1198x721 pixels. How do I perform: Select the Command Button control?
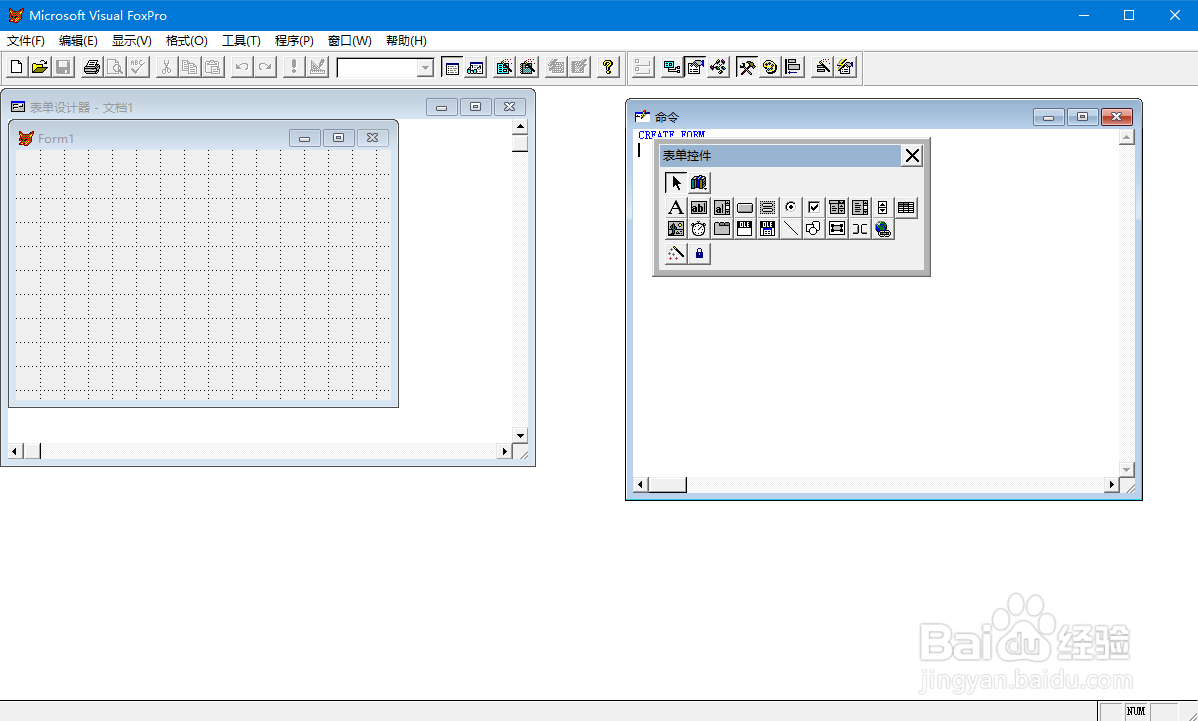pos(745,207)
